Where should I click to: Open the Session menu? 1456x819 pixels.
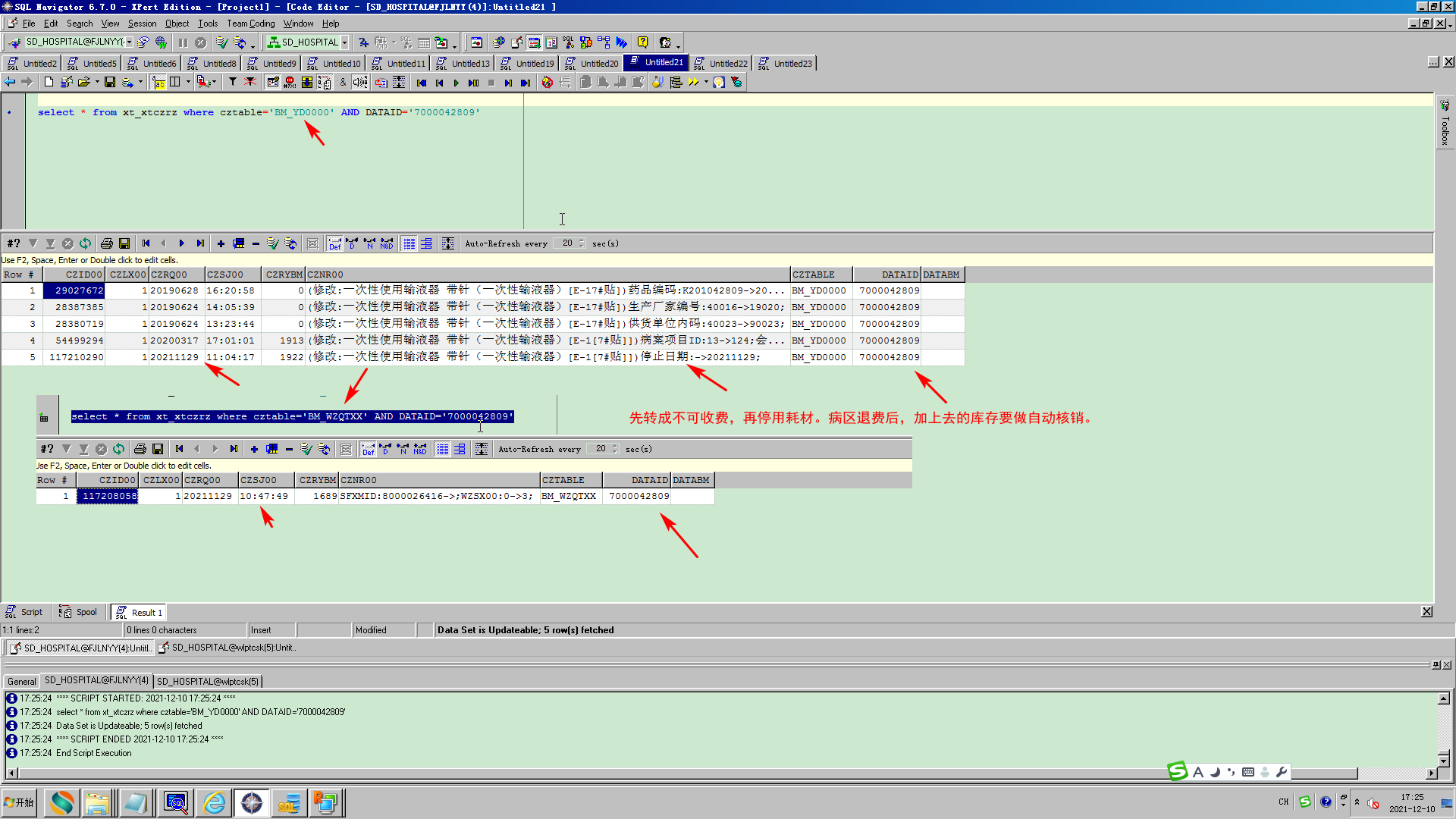click(x=142, y=24)
